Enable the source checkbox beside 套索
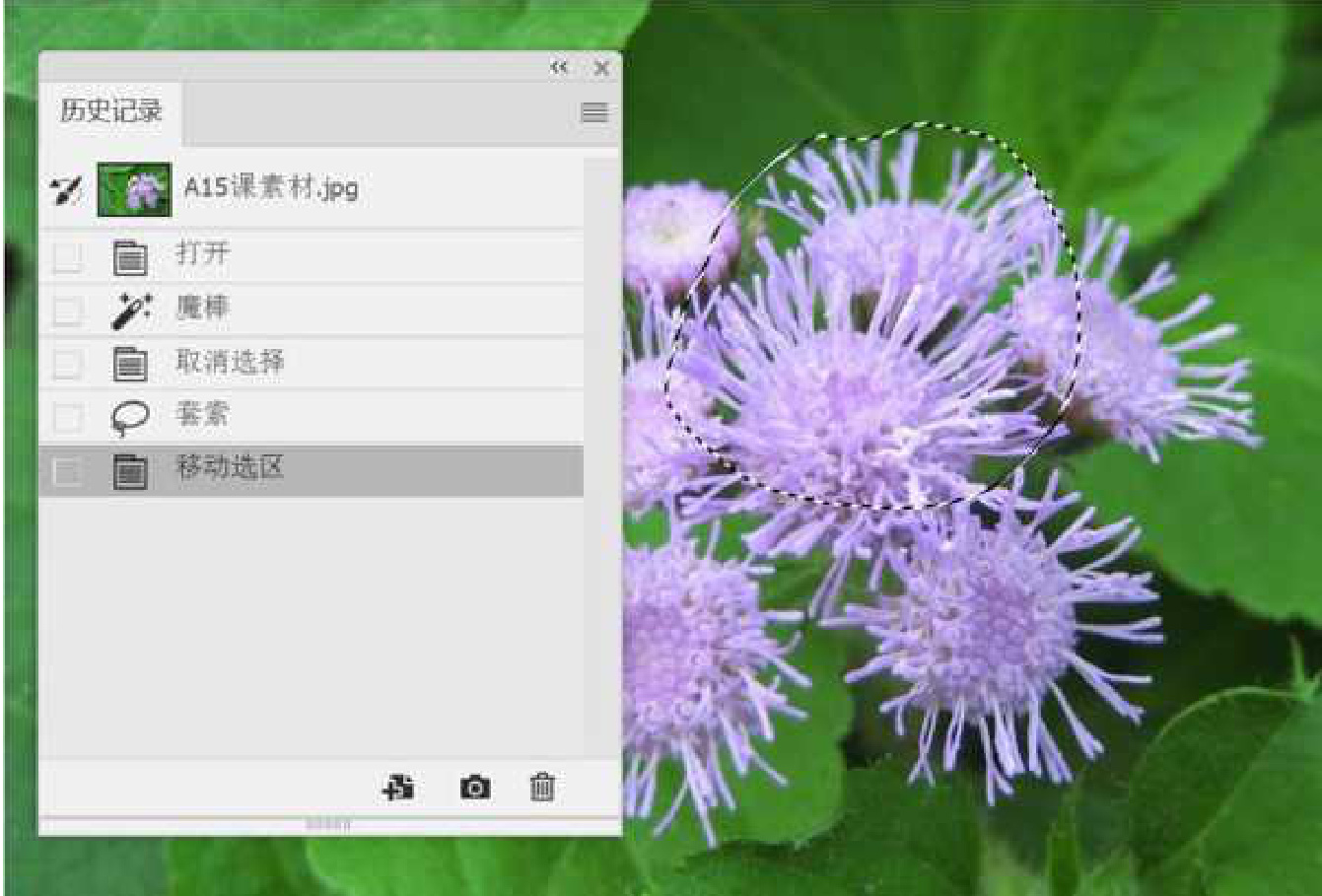Screen dimensions: 1322x896 [67, 417]
